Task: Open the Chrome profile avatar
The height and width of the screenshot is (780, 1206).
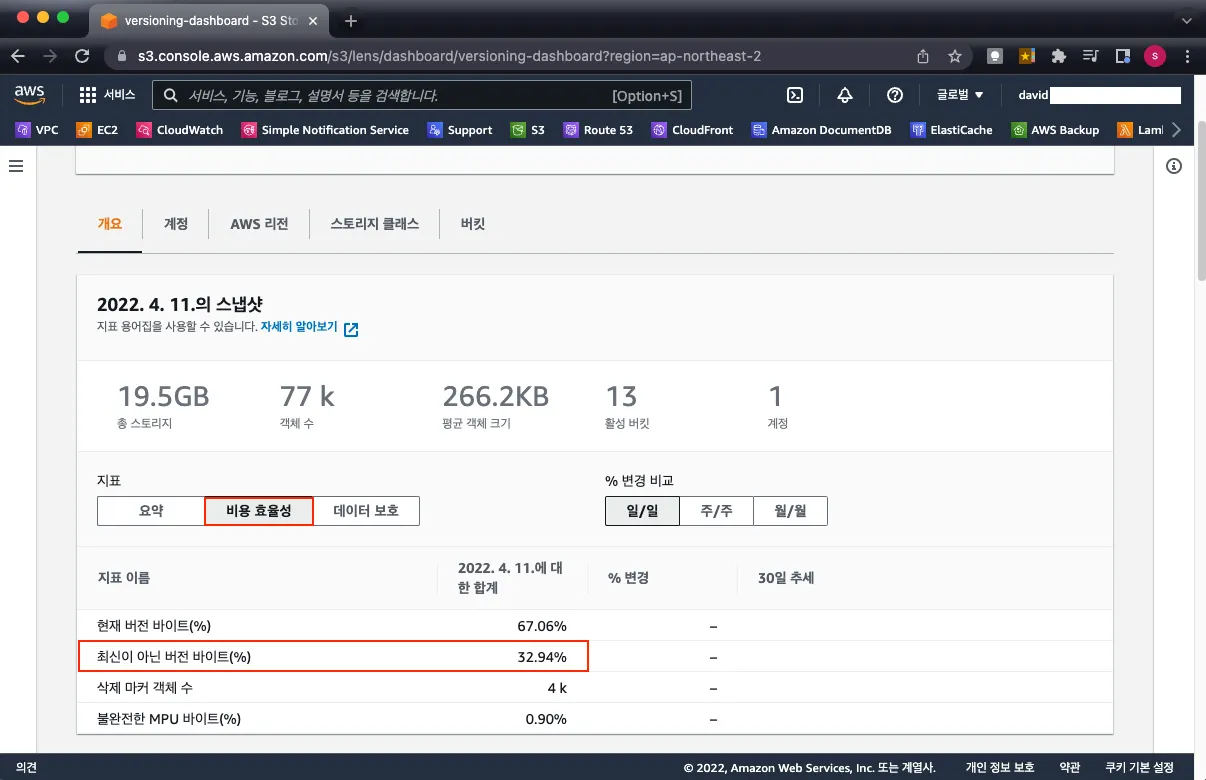Action: click(x=1155, y=56)
